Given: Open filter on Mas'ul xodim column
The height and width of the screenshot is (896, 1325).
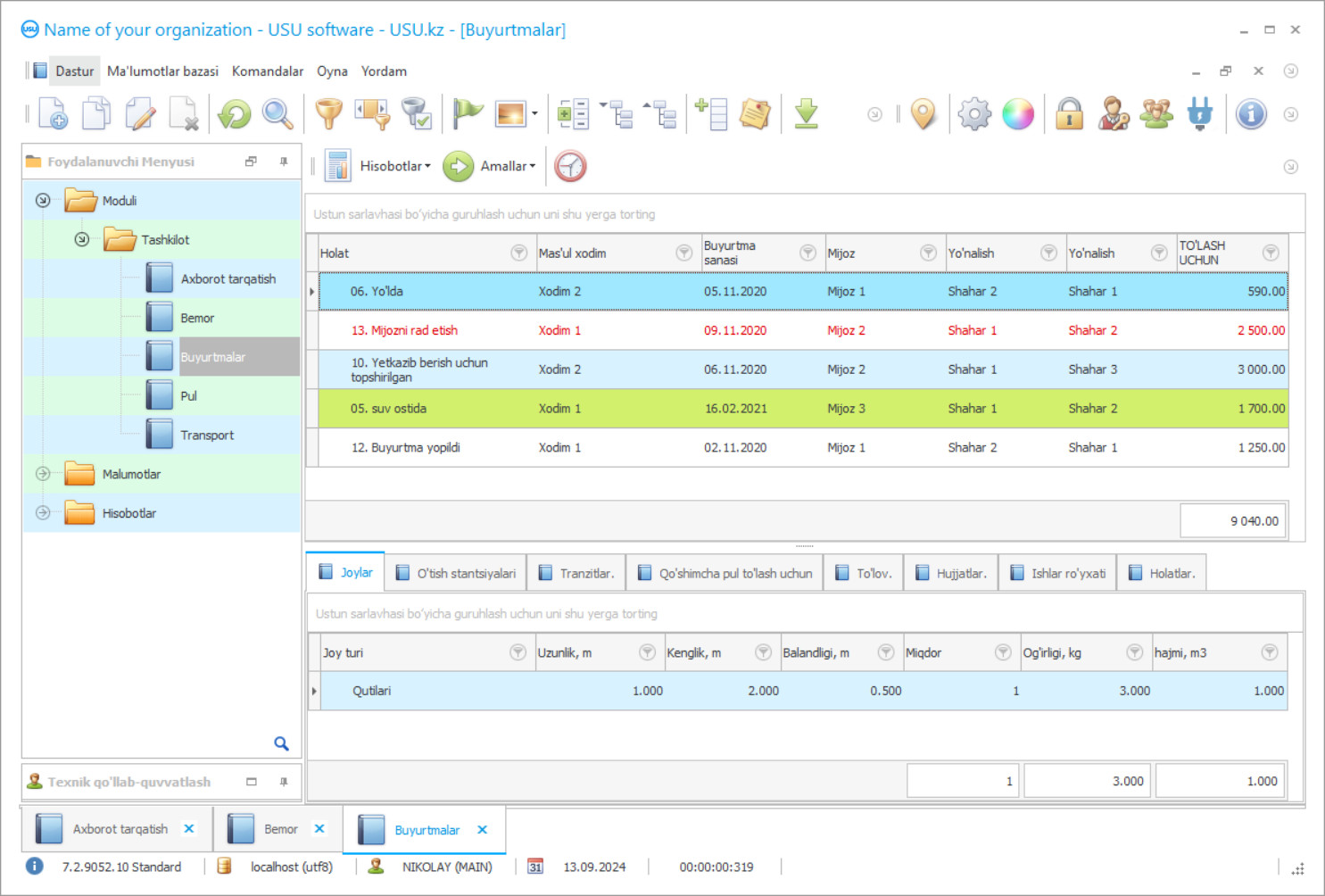Looking at the screenshot, I should point(683,253).
